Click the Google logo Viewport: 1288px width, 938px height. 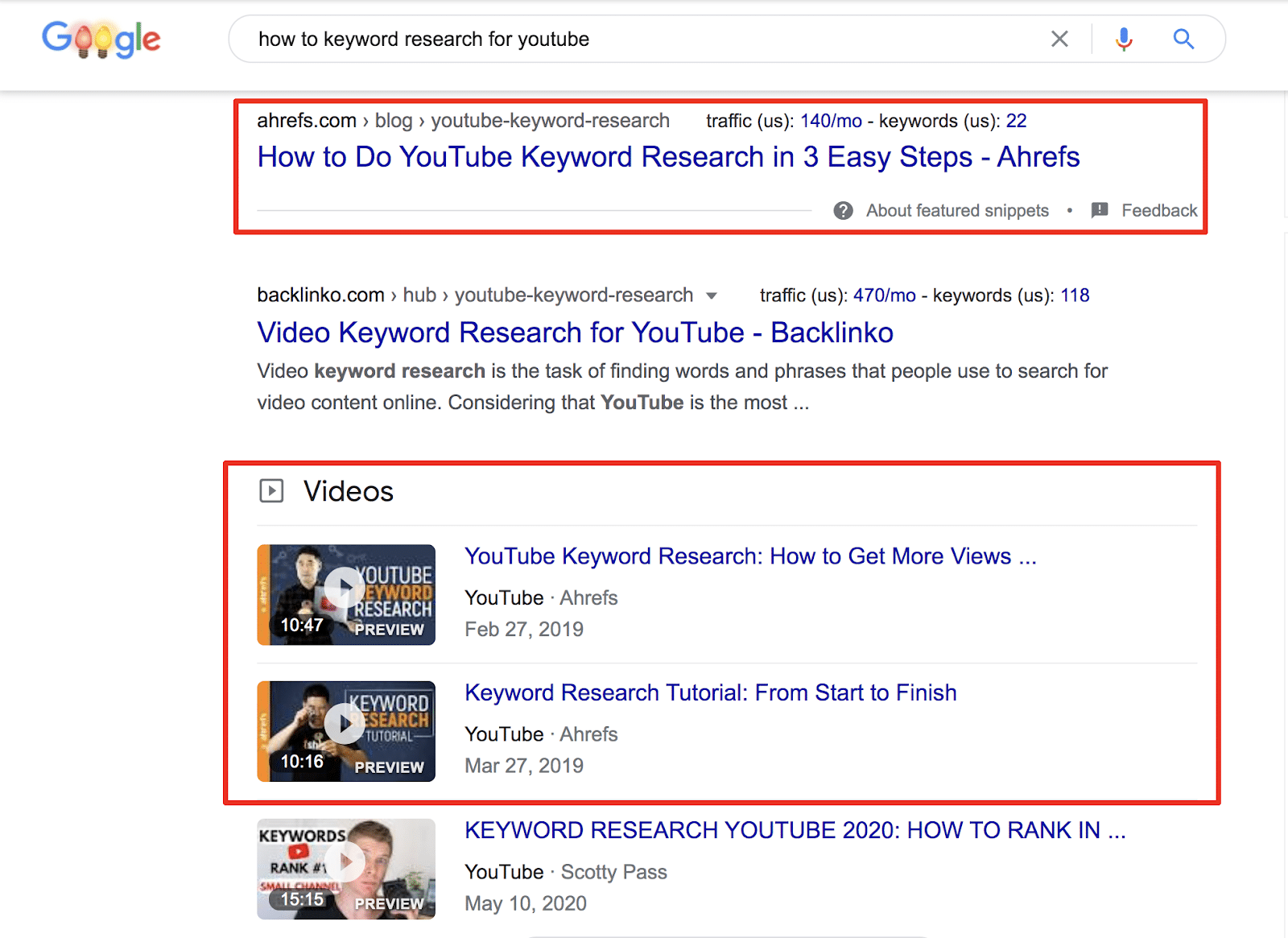101,39
